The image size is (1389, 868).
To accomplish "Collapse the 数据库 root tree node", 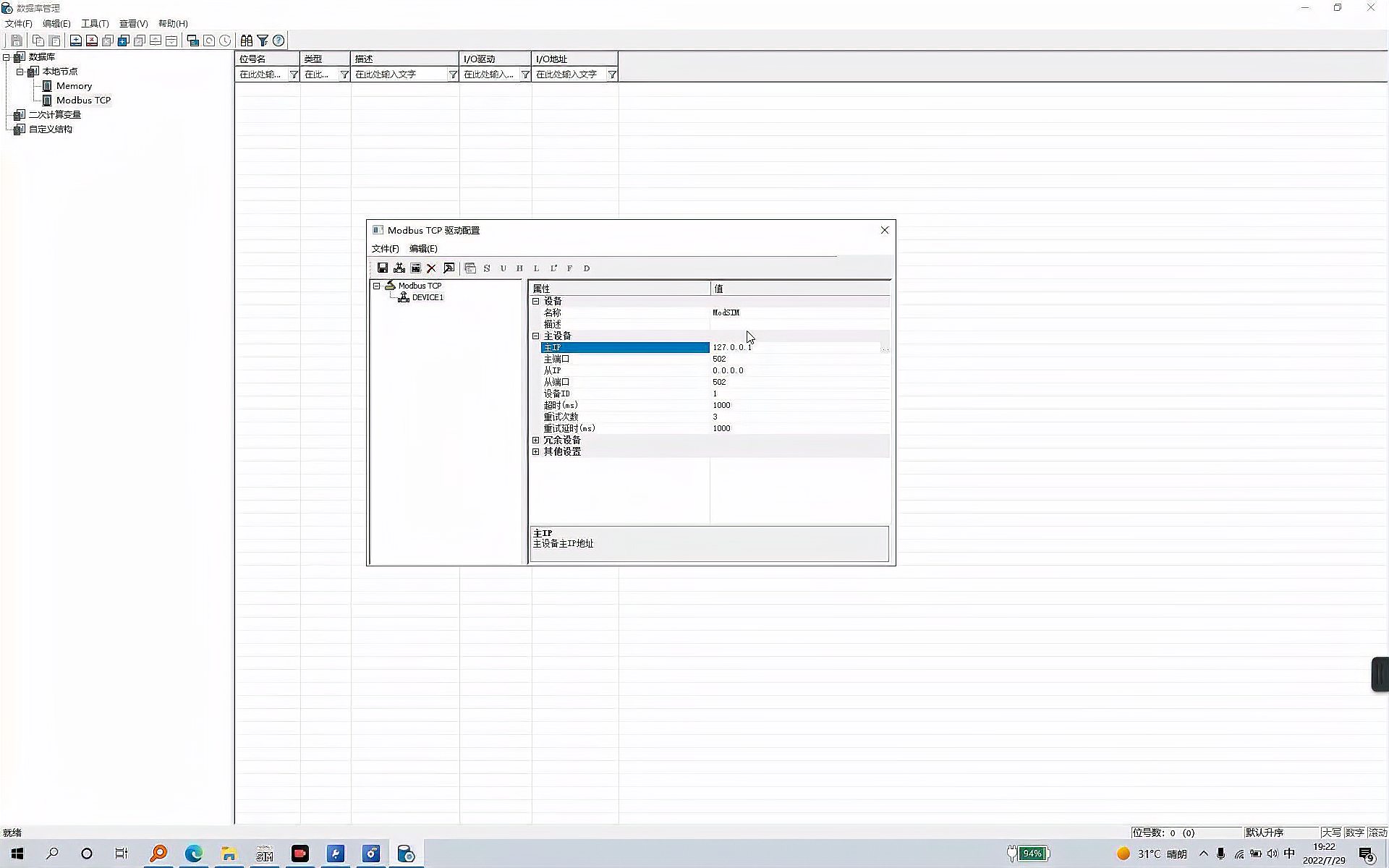I will tap(6, 56).
